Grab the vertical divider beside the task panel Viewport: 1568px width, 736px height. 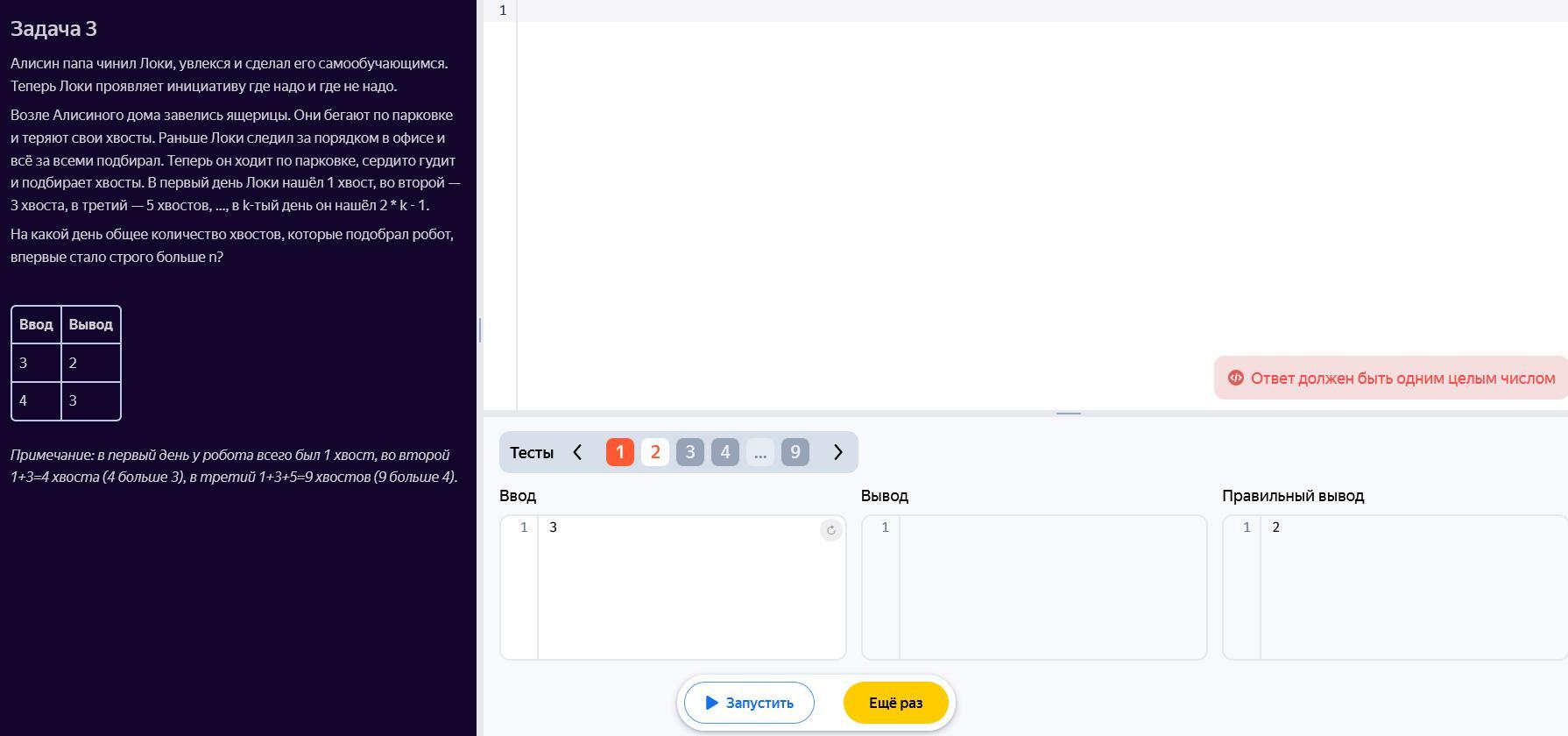pos(480,330)
